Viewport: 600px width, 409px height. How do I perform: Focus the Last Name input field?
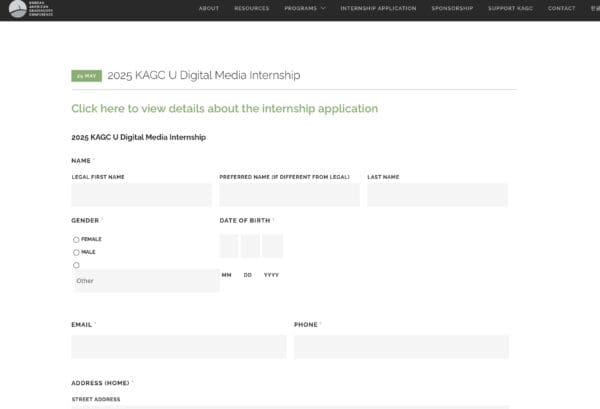click(x=437, y=194)
